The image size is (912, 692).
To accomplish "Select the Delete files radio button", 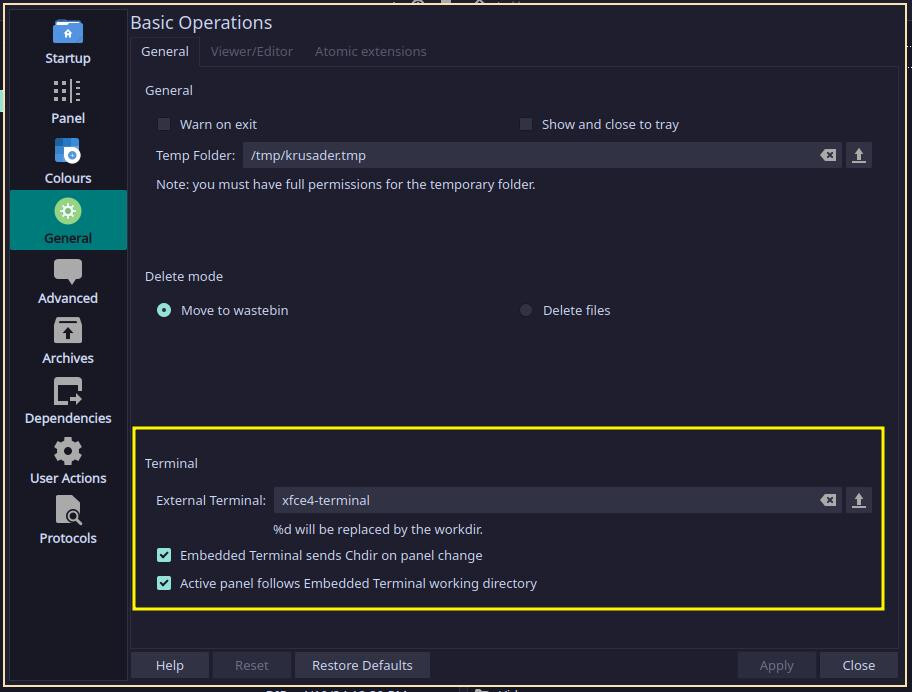I will coord(526,310).
